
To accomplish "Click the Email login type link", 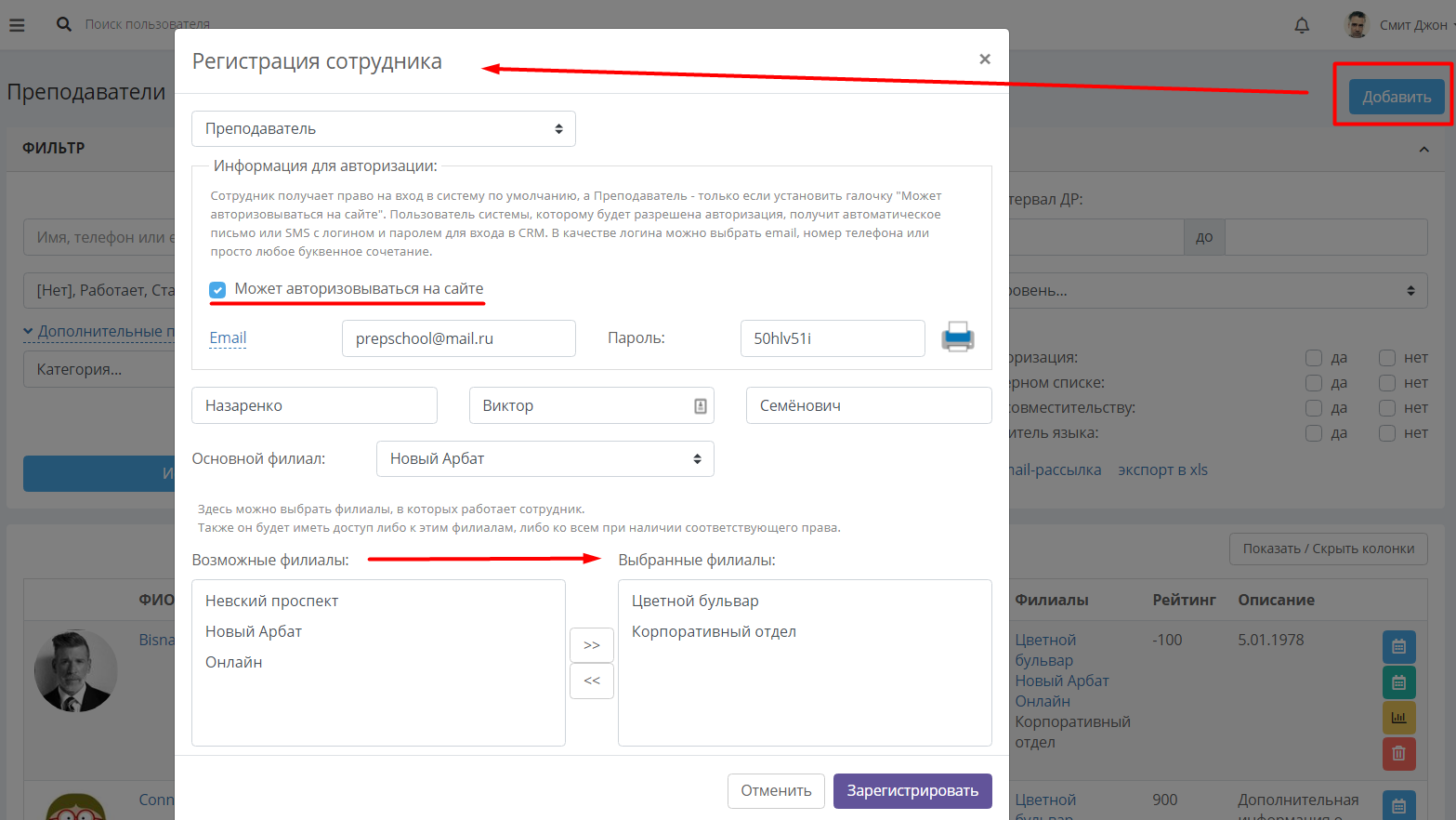I will tap(228, 338).
